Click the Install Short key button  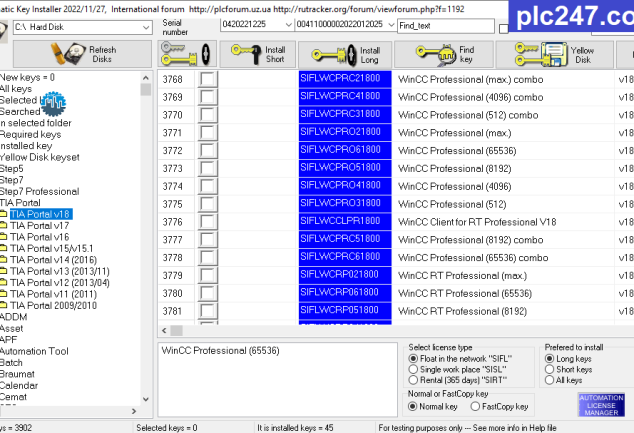[258, 54]
